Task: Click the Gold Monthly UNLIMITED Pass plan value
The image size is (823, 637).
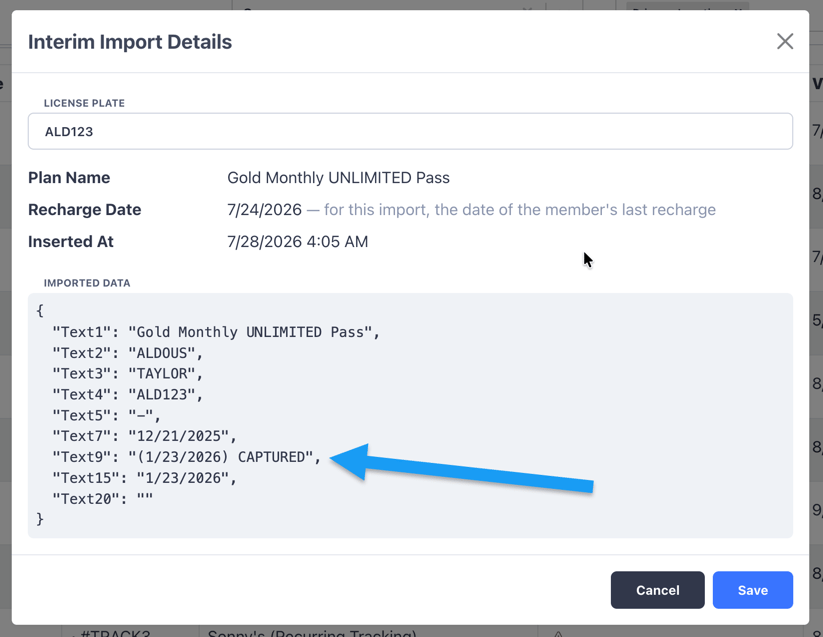Action: point(338,178)
